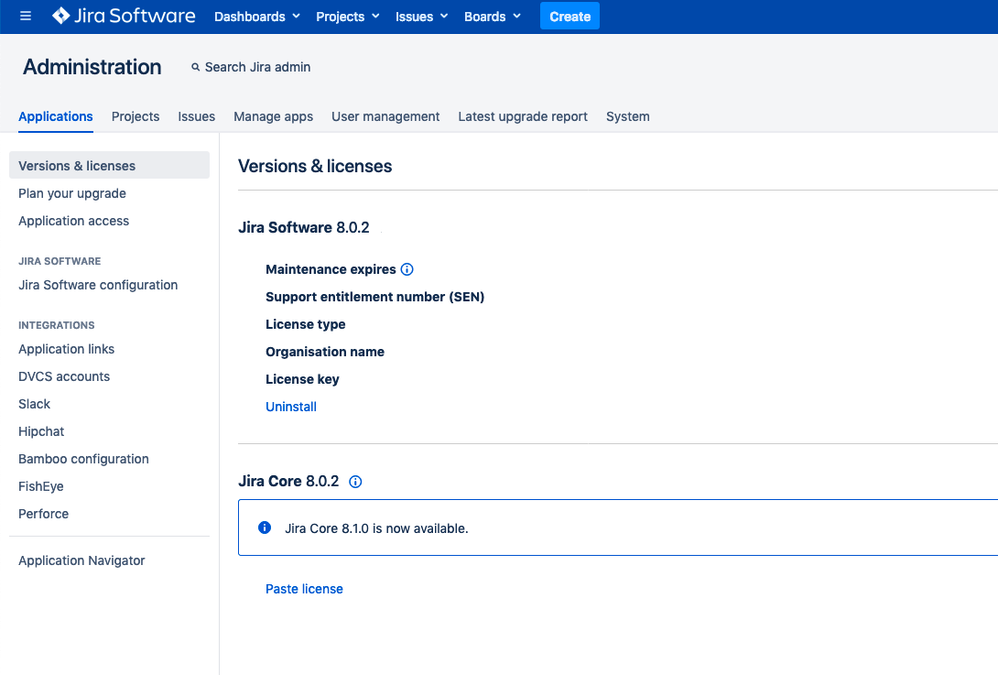The image size is (998, 675).
Task: Click the INTEGRATIONS section header
Action: [56, 325]
